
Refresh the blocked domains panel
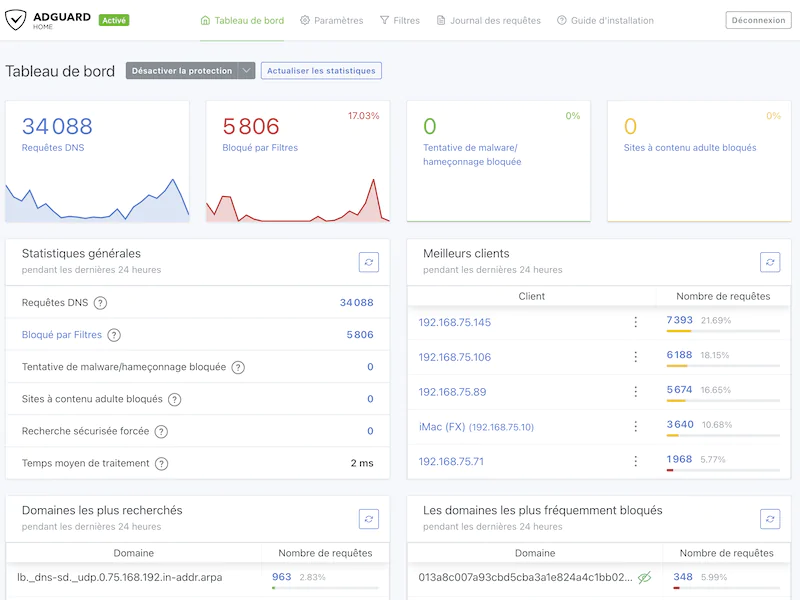[770, 519]
